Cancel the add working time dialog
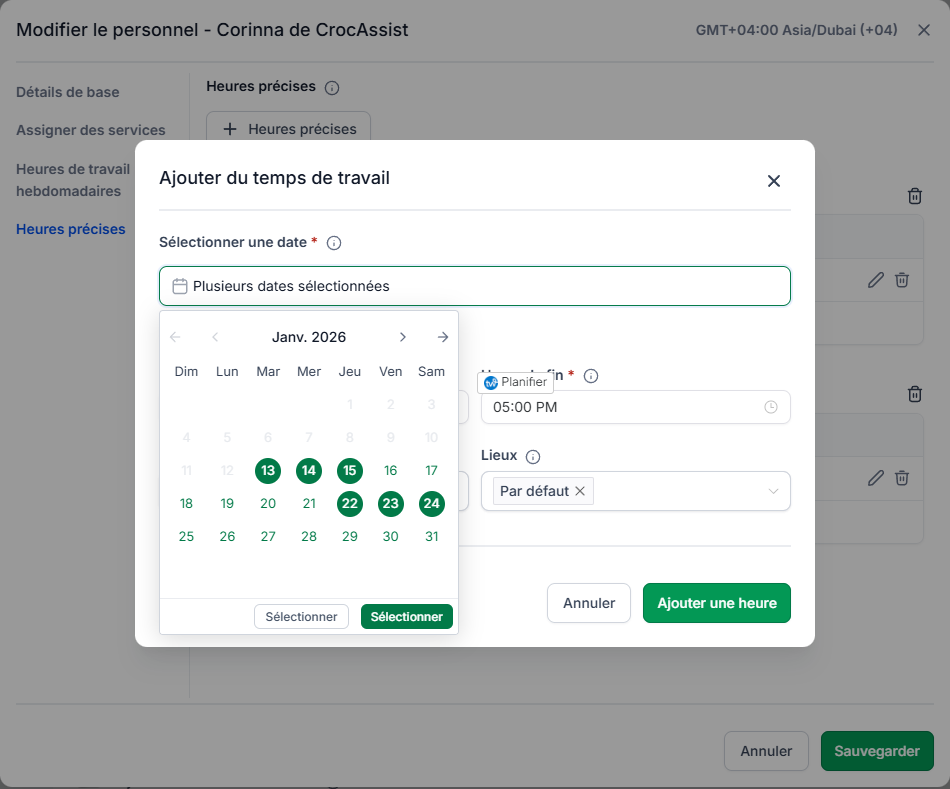 (589, 603)
